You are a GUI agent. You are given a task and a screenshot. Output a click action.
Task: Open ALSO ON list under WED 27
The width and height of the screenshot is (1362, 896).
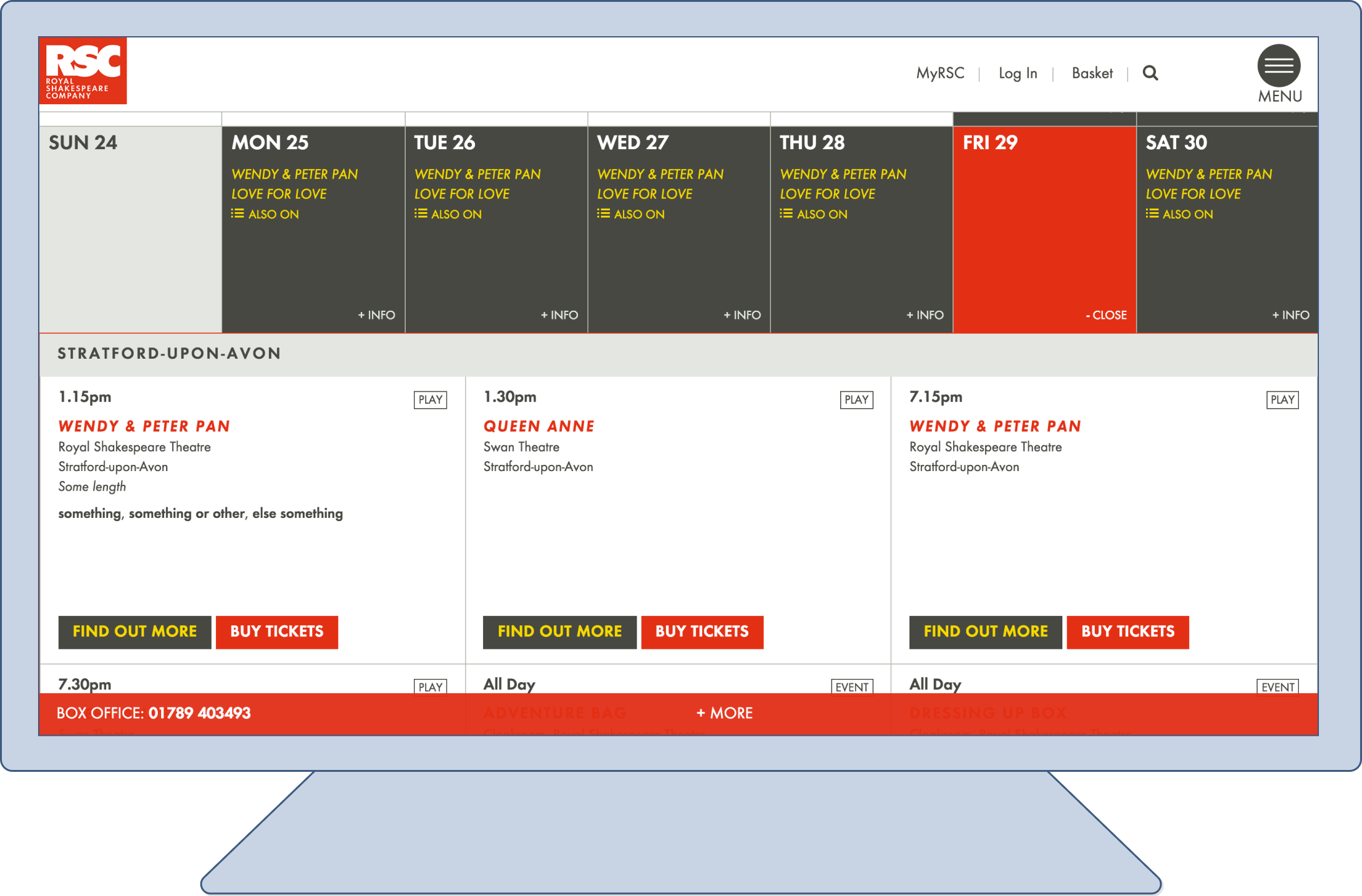631,214
